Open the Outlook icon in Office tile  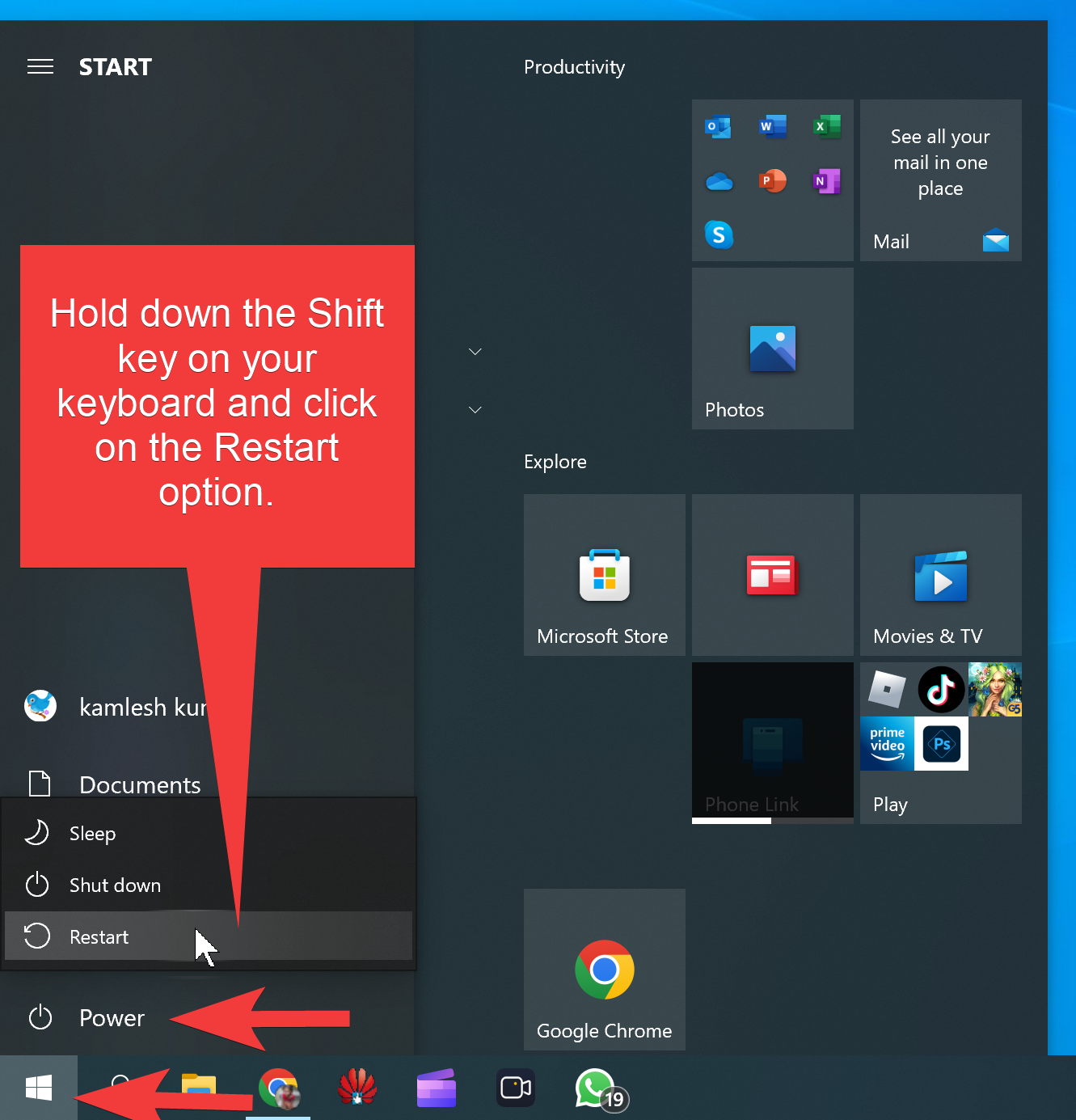(x=718, y=127)
